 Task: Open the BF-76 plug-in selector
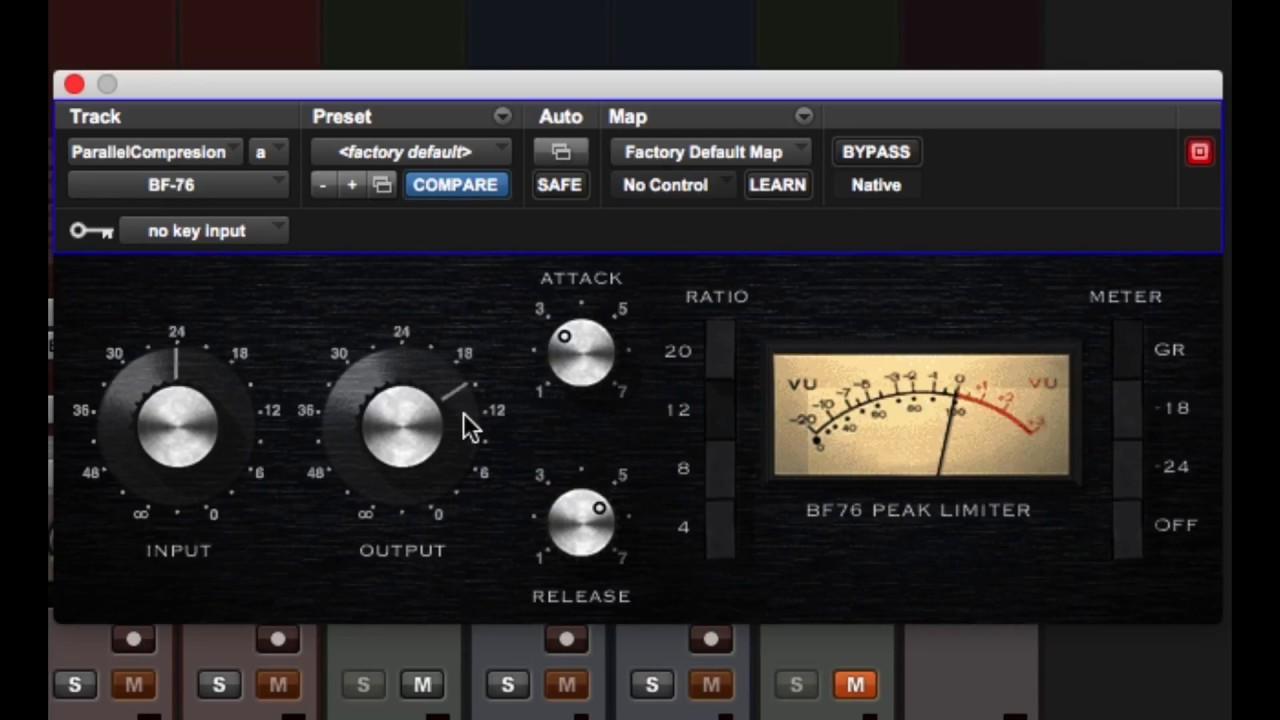[178, 185]
